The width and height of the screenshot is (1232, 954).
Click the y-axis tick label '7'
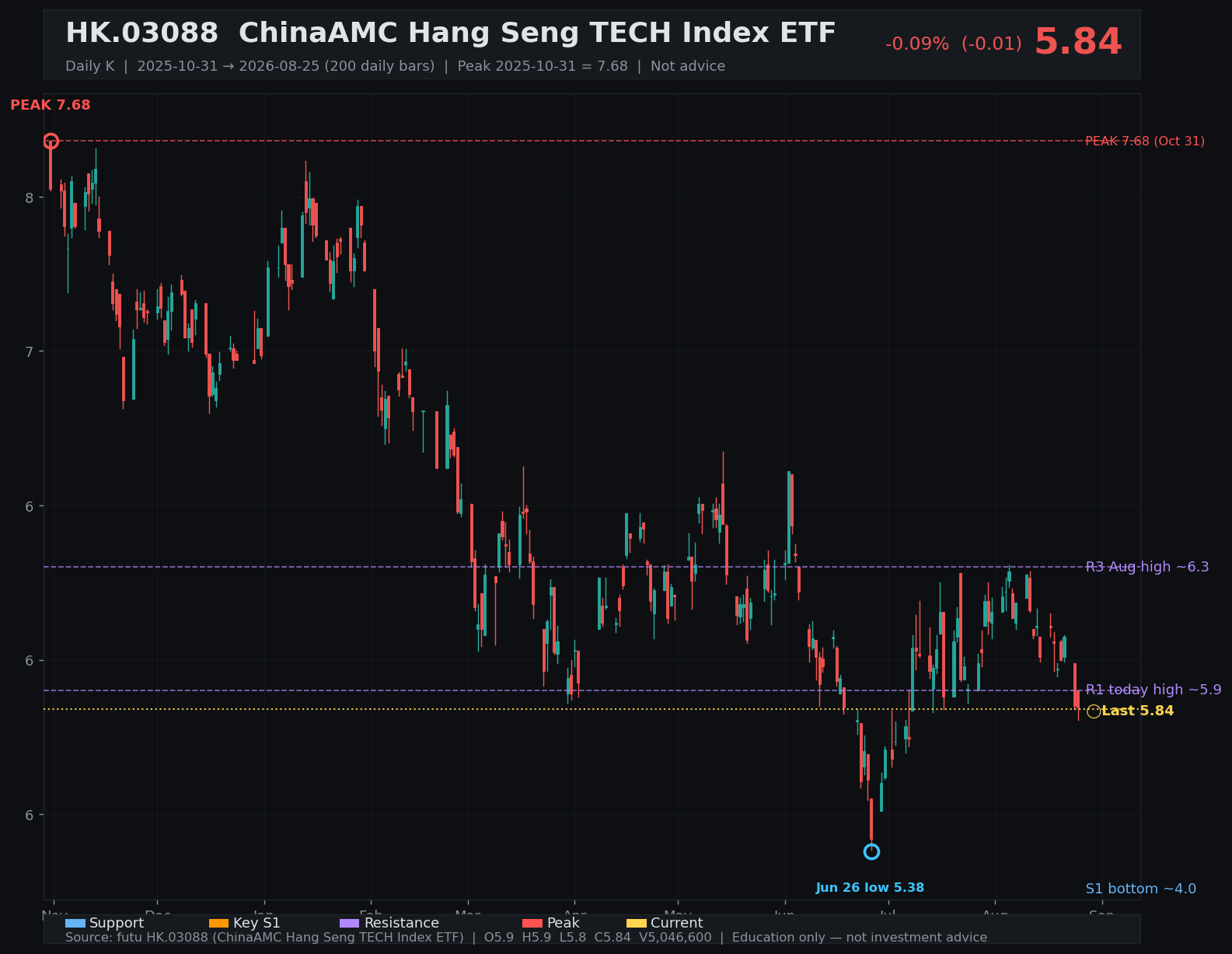click(30, 351)
